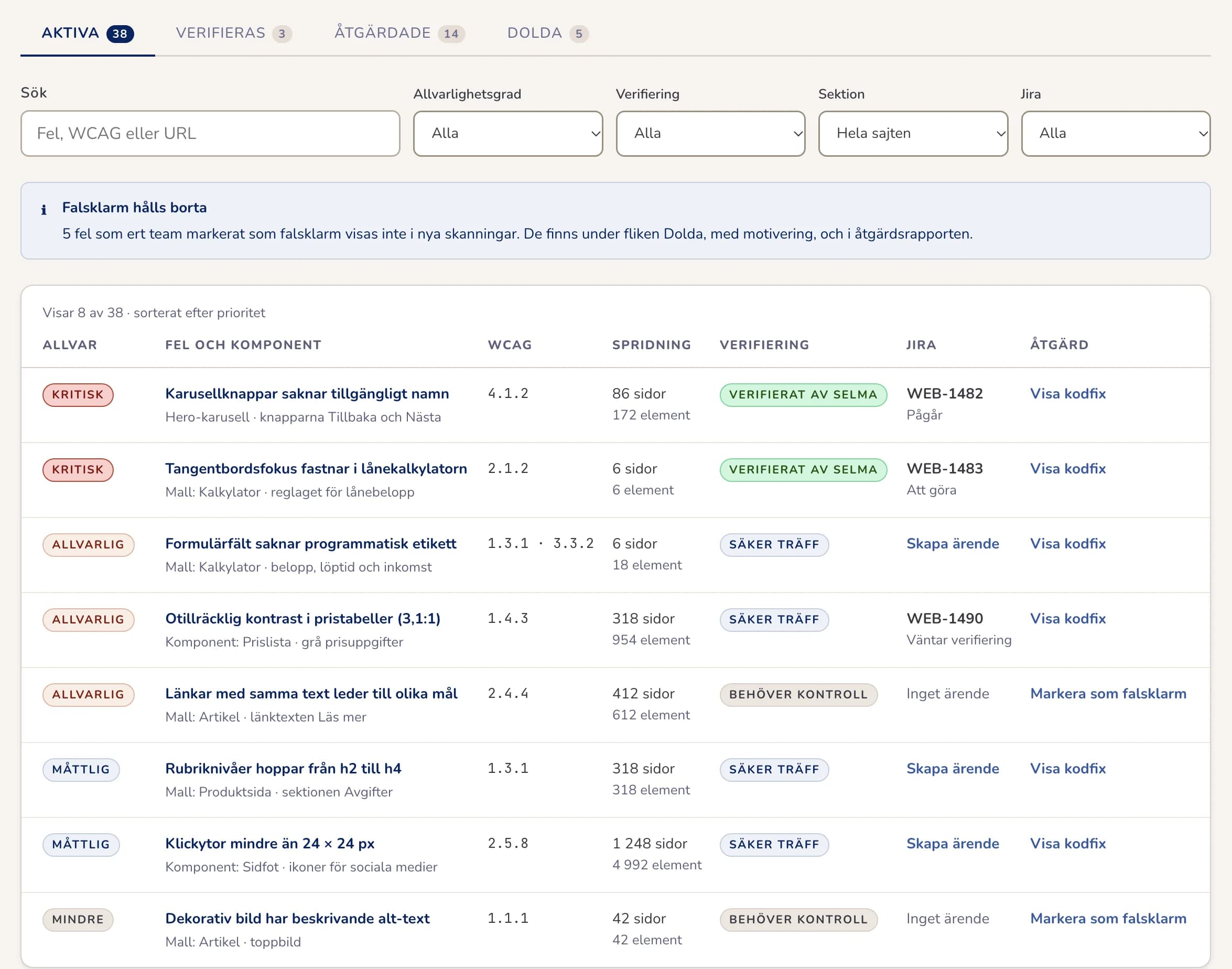Image resolution: width=1232 pixels, height=969 pixels.
Task: Click the Mindre severity badge
Action: (78, 920)
